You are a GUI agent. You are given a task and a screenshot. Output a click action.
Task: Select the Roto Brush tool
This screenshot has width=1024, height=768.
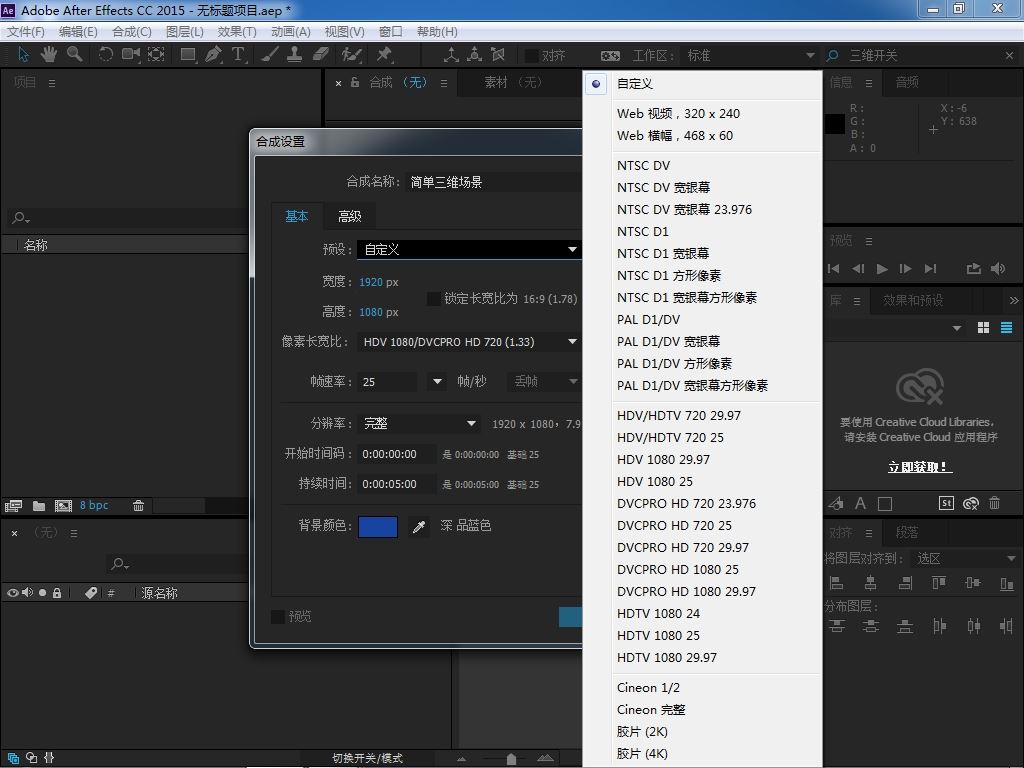coord(352,54)
